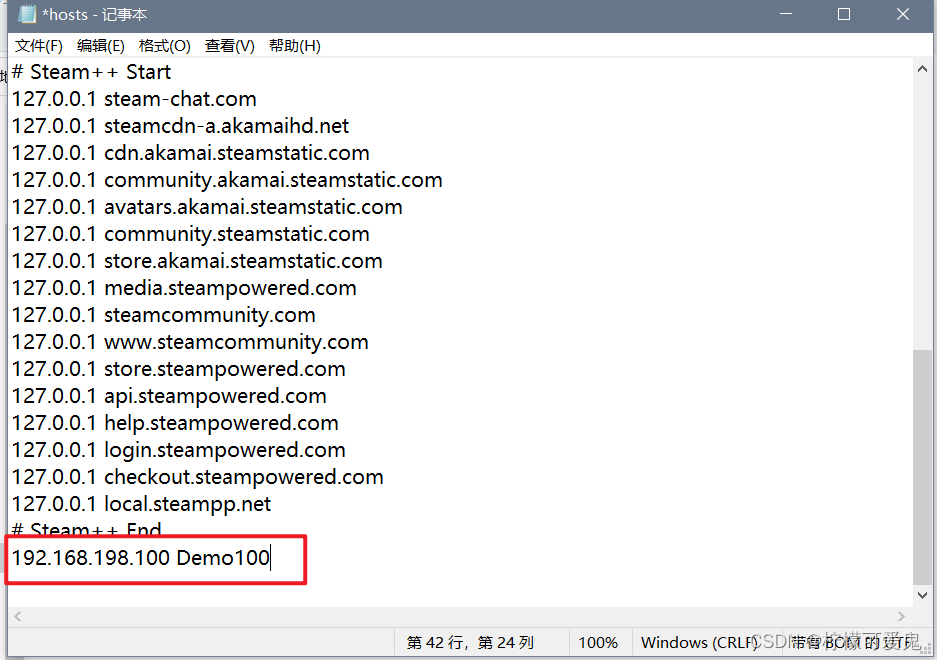
Task: Click the store.steampowered.com line
Action: [x=179, y=369]
